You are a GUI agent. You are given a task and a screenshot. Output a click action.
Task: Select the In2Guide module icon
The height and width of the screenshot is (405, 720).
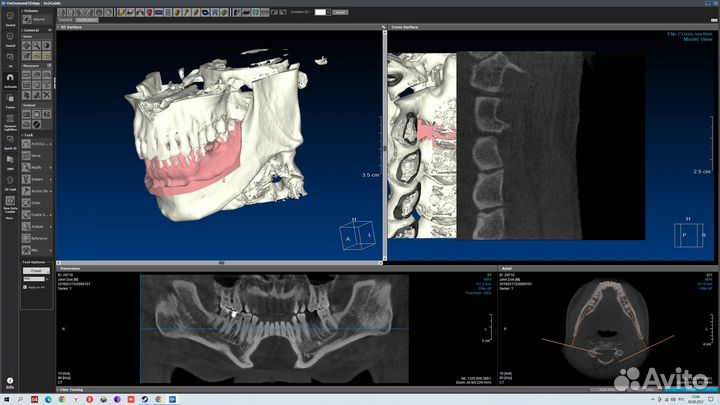pos(10,79)
